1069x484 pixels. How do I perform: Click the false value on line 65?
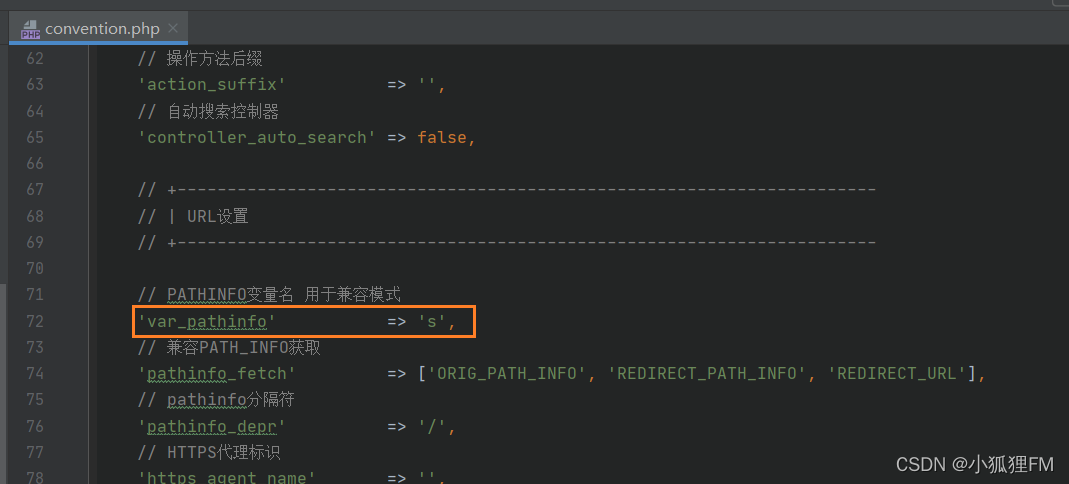pyautogui.click(x=442, y=138)
